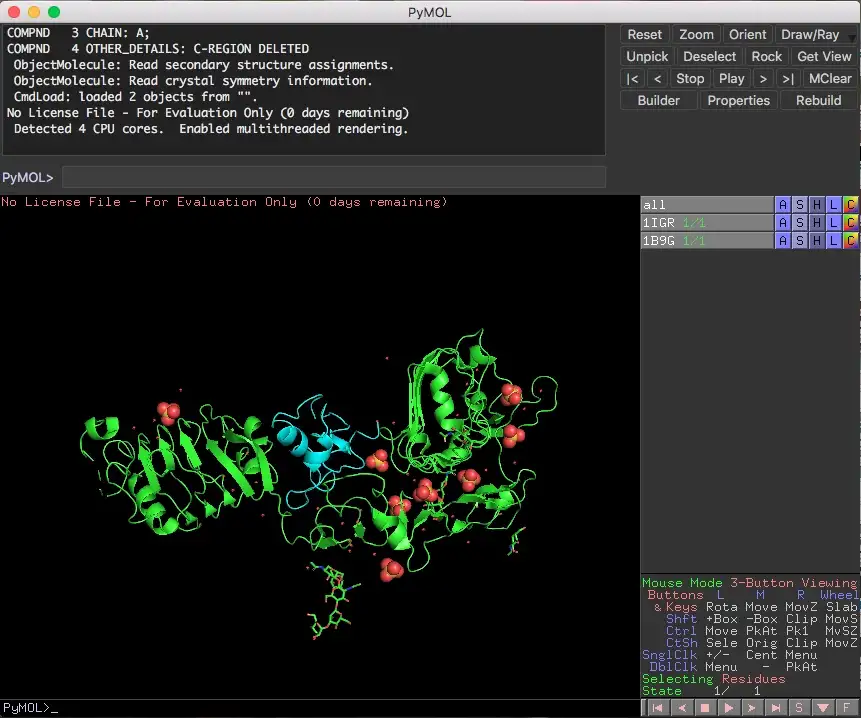Toggle Rock to rock the camera

click(766, 56)
